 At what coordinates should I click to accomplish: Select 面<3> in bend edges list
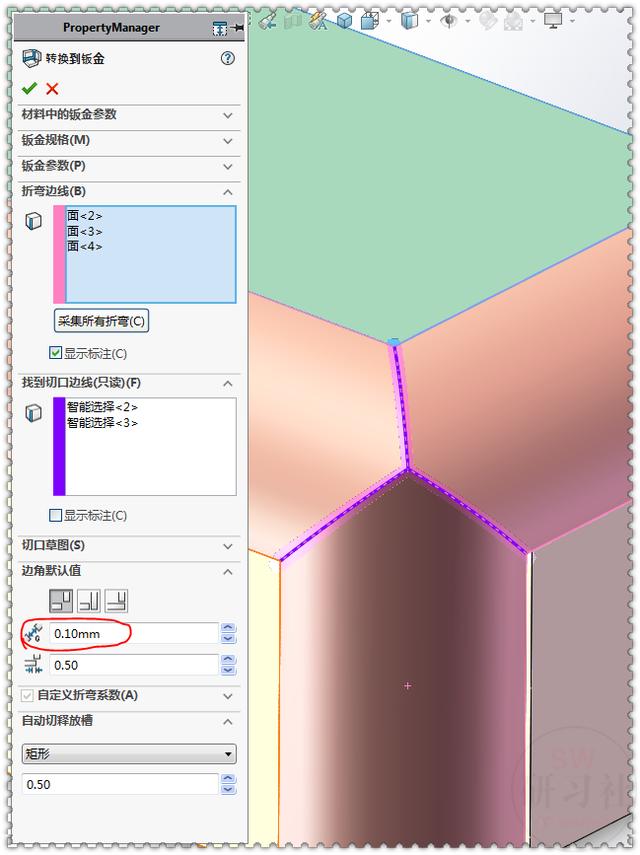84,231
